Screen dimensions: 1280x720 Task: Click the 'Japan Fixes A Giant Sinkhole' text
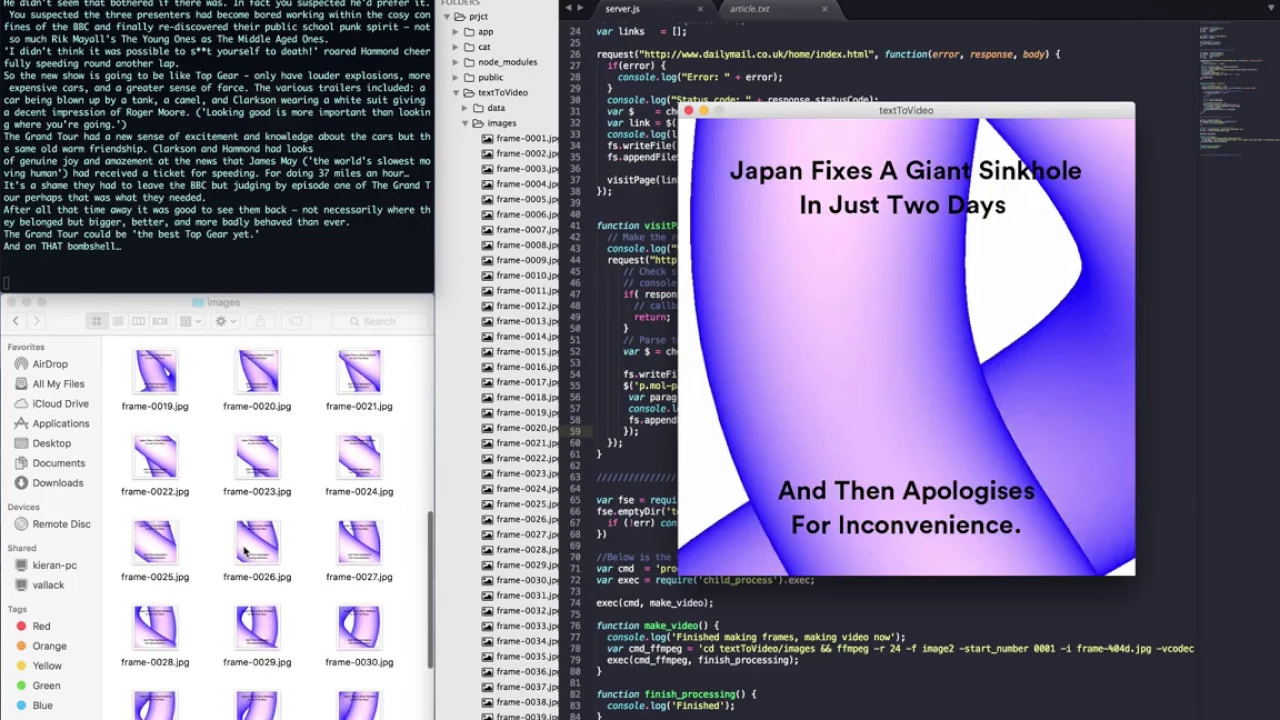click(905, 171)
